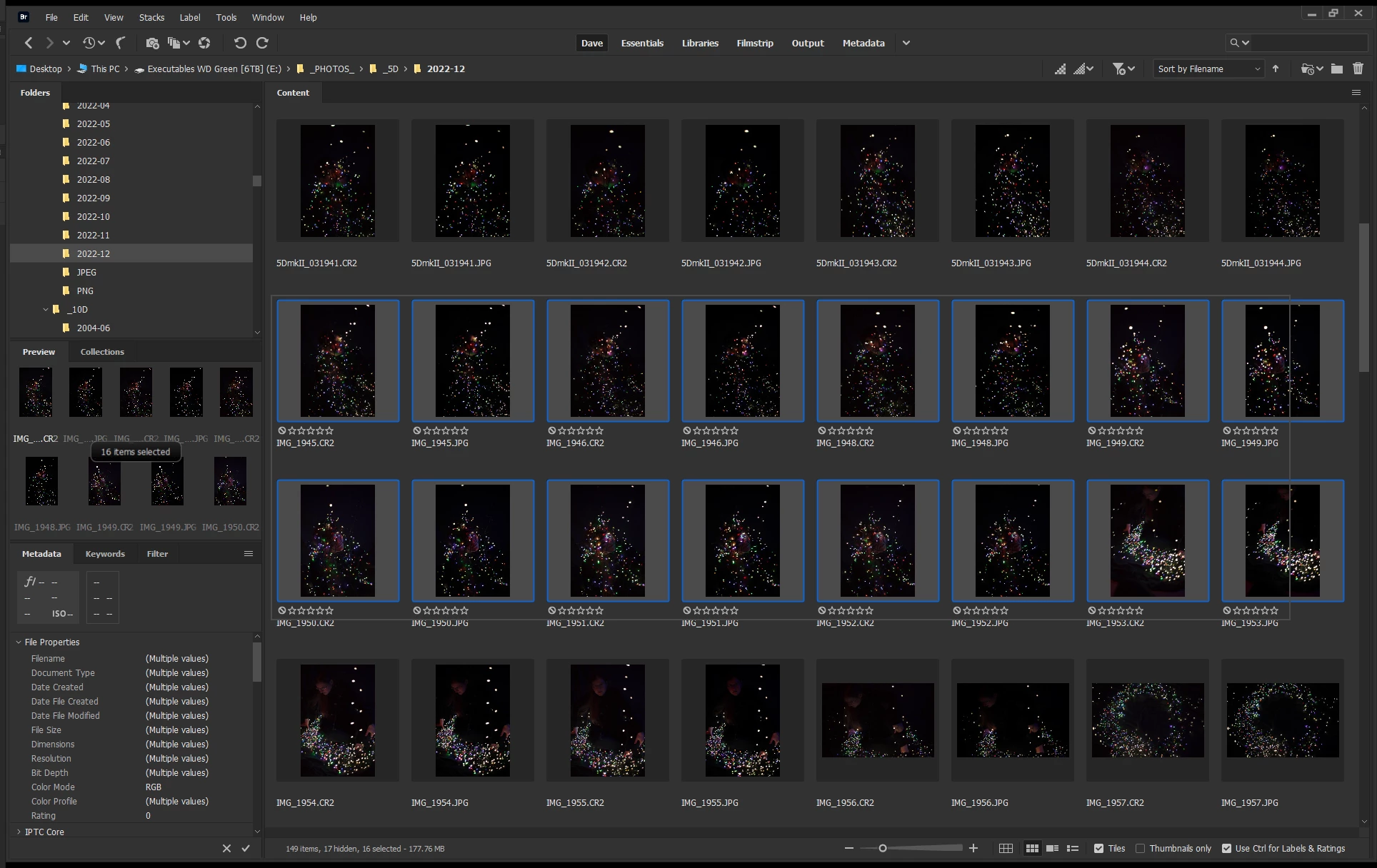
Task: Switch to the Keywords tab
Action: click(105, 554)
